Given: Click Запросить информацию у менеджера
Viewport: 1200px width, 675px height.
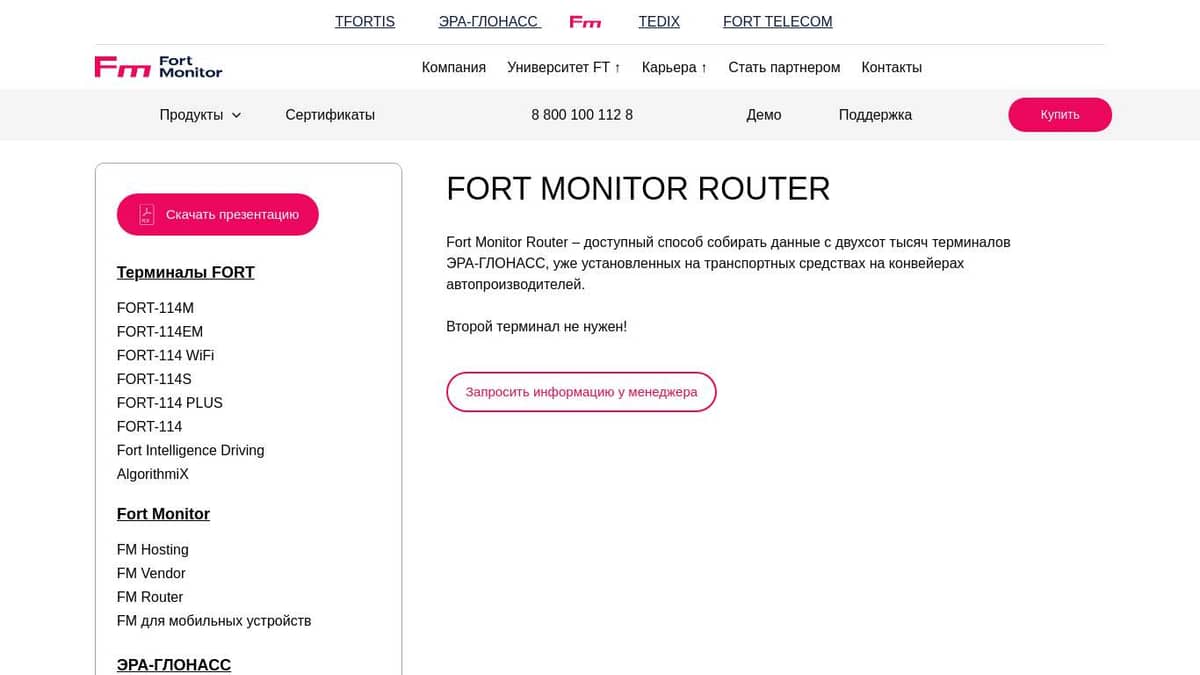Looking at the screenshot, I should [581, 392].
